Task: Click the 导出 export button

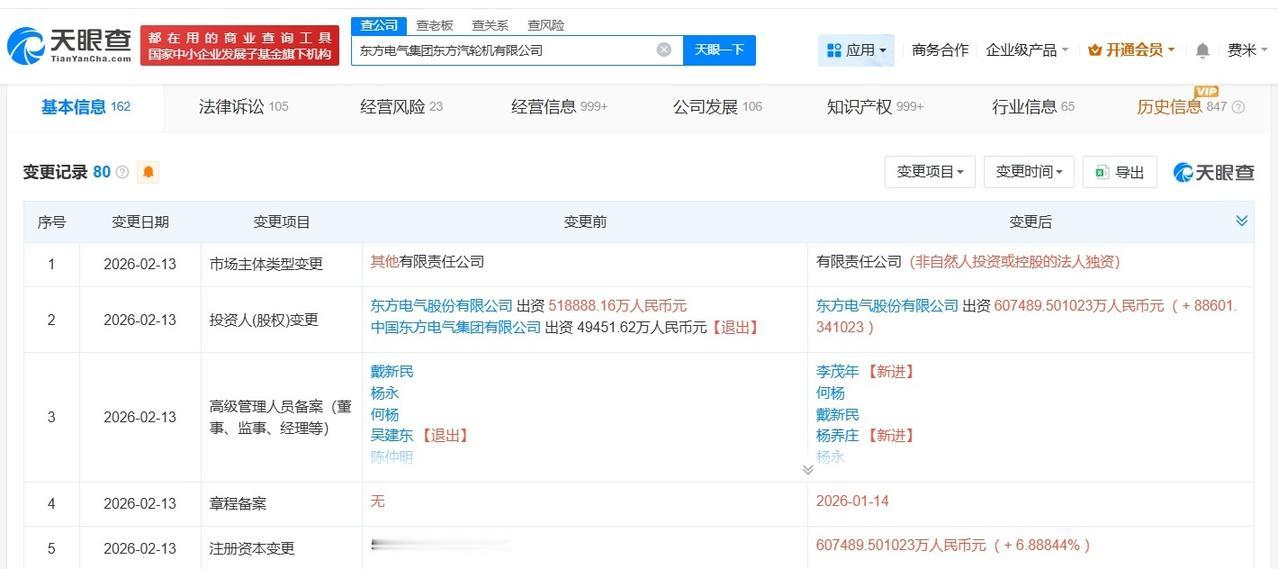Action: pyautogui.click(x=1120, y=172)
